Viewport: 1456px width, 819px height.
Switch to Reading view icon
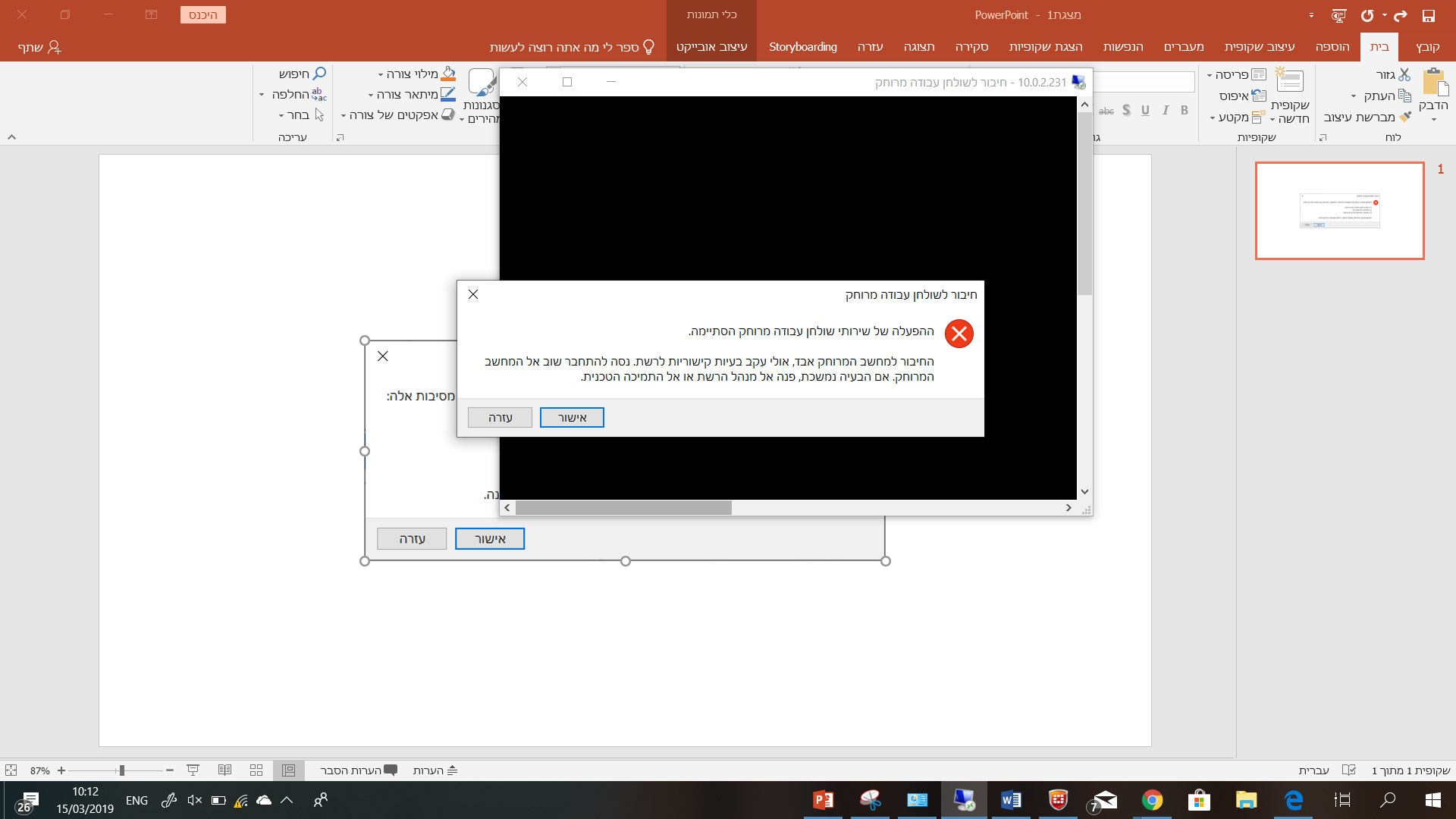(x=224, y=770)
